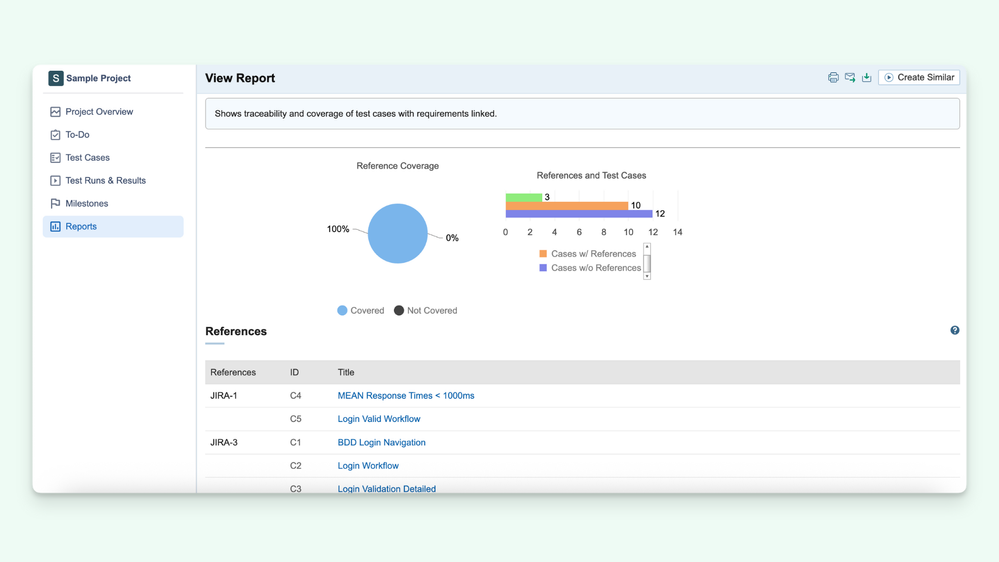The width and height of the screenshot is (999, 562).
Task: Click the purple bar labeled 12
Action: click(x=579, y=213)
